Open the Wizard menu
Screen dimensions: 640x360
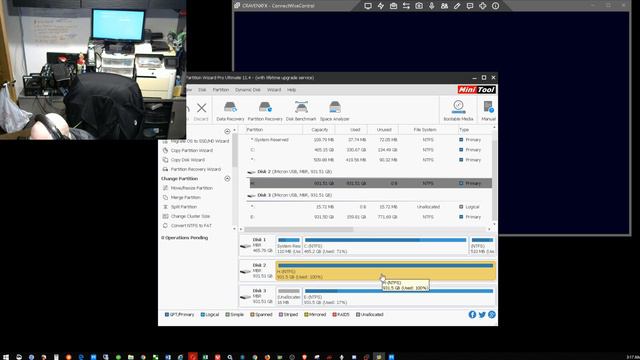tap(274, 90)
